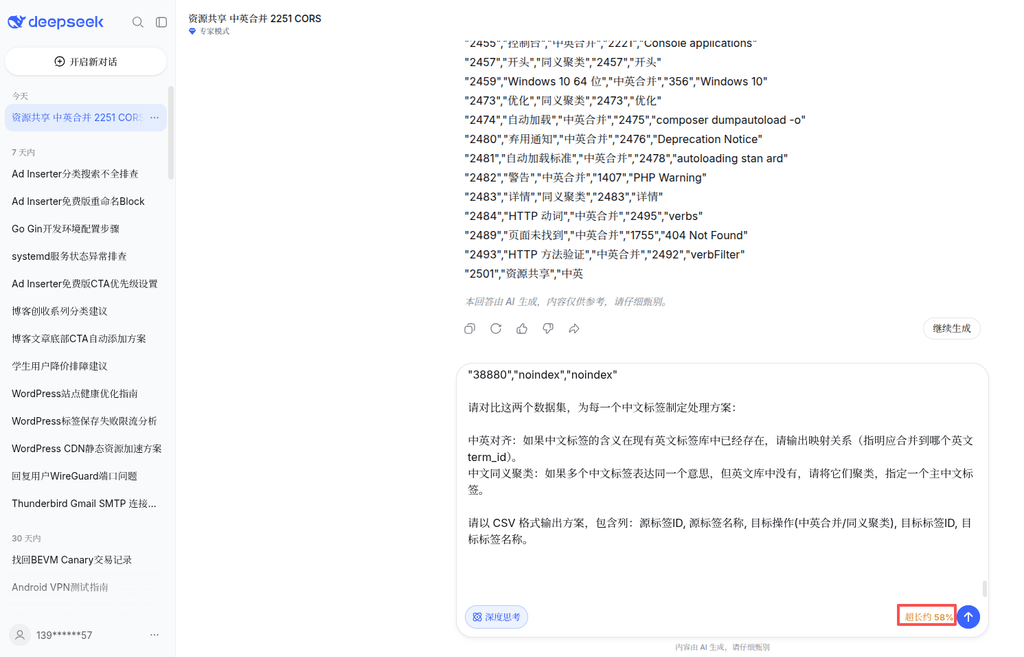
Task: Click the sidebar chat list scrollbar
Action: click(x=171, y=133)
